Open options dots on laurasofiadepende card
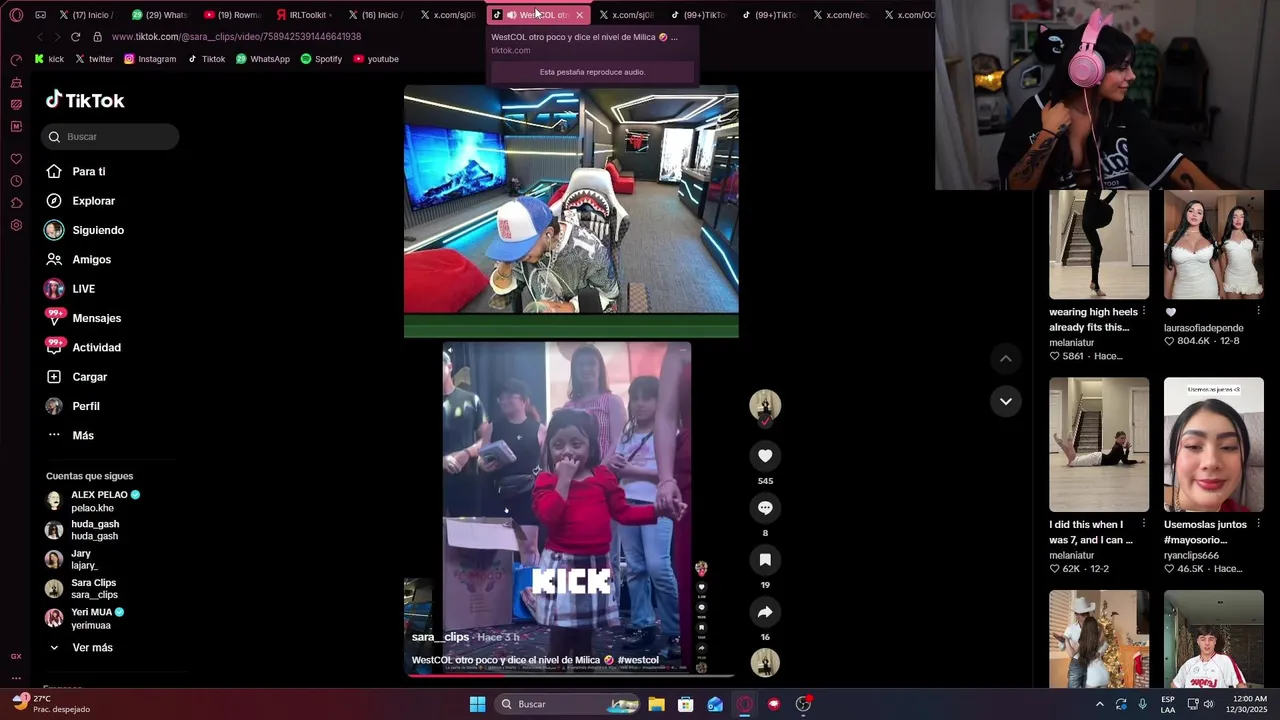 1258,311
